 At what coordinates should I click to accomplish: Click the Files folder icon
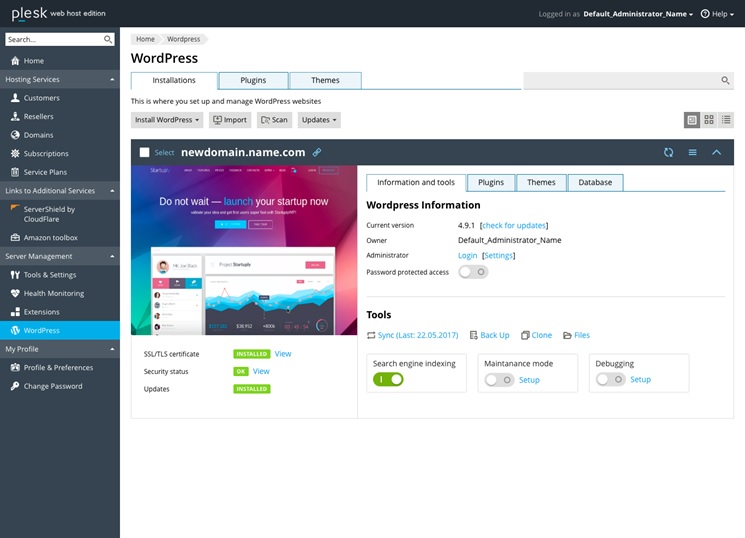pos(567,336)
